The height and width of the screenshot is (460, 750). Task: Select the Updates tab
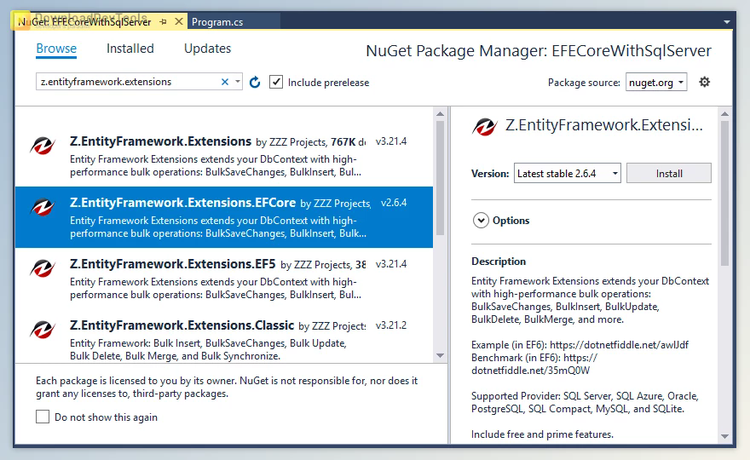tap(208, 49)
